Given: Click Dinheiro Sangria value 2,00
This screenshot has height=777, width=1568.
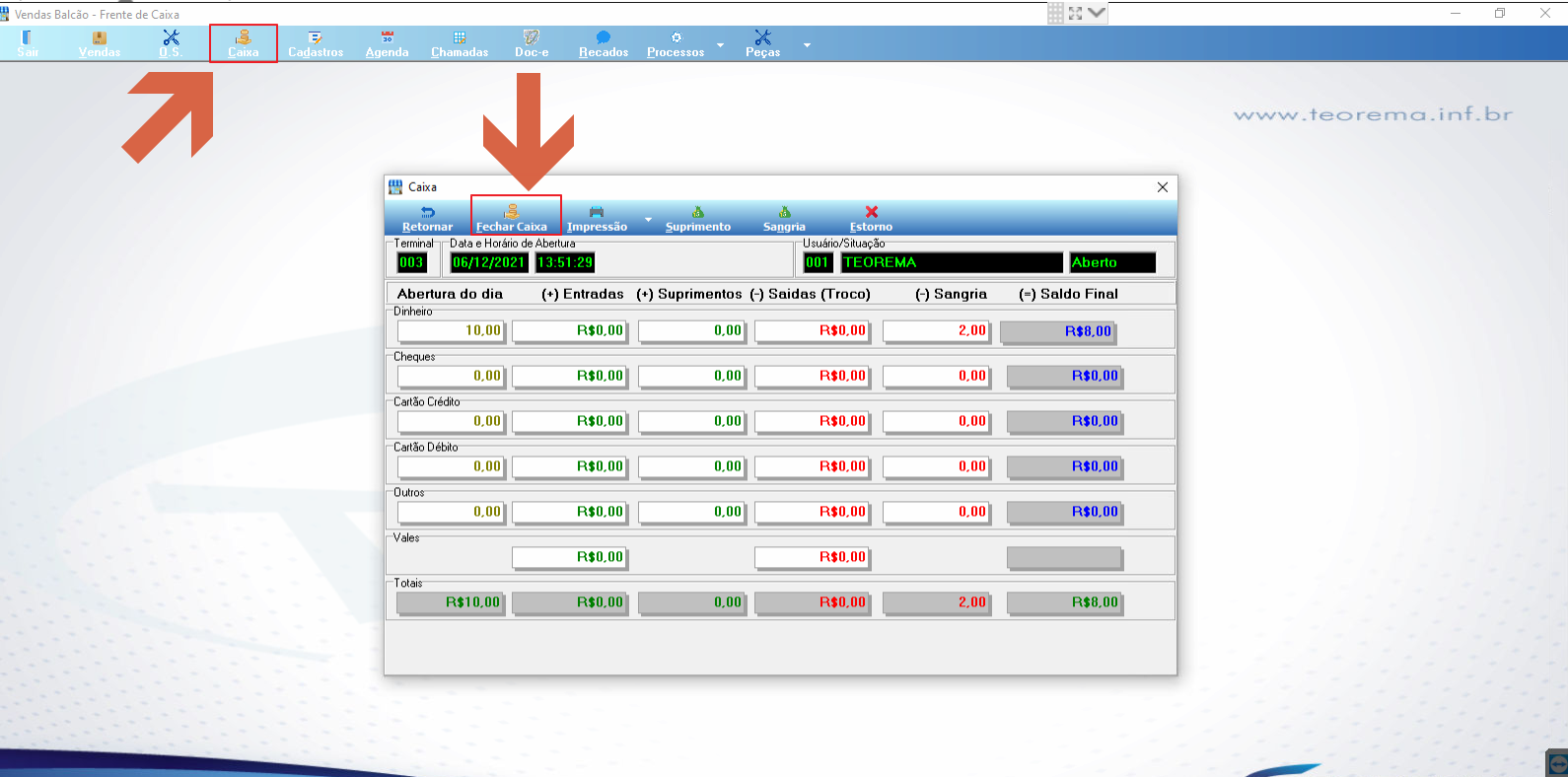Looking at the screenshot, I should tap(936, 330).
